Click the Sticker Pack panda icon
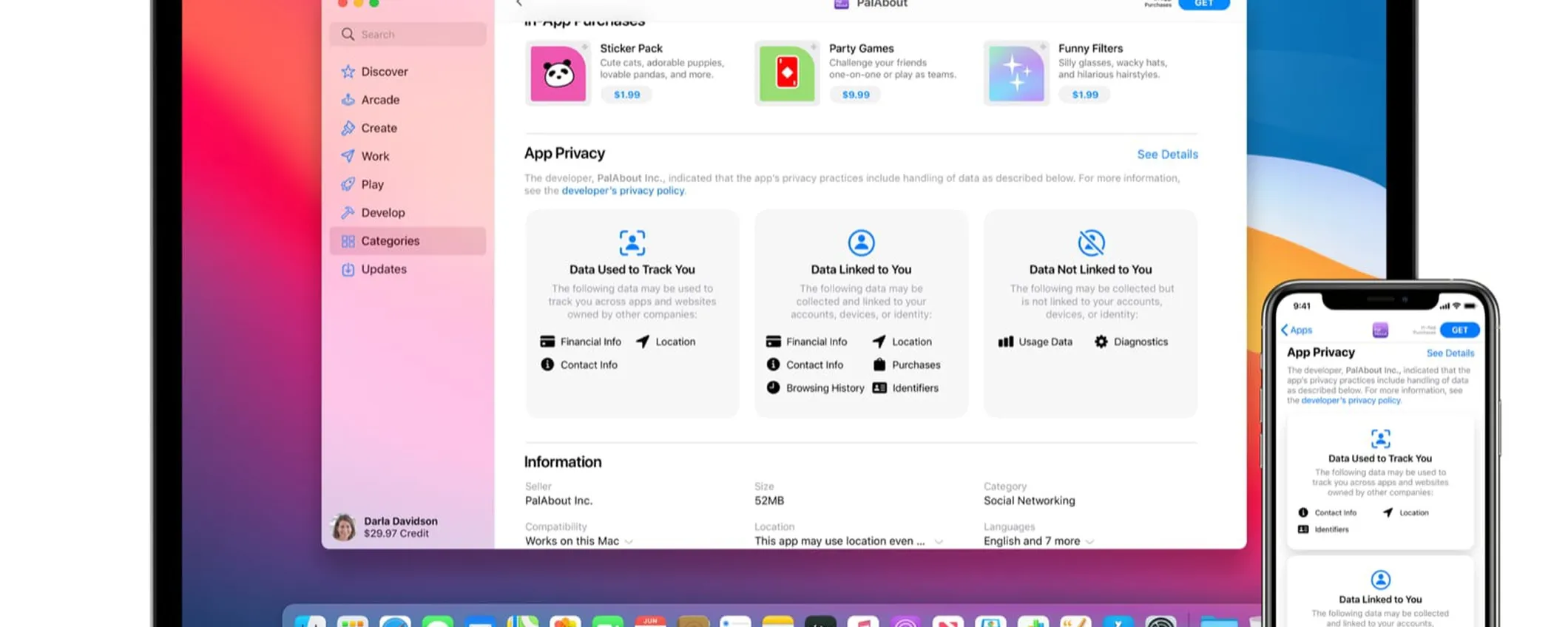1568x627 pixels. 558,73
